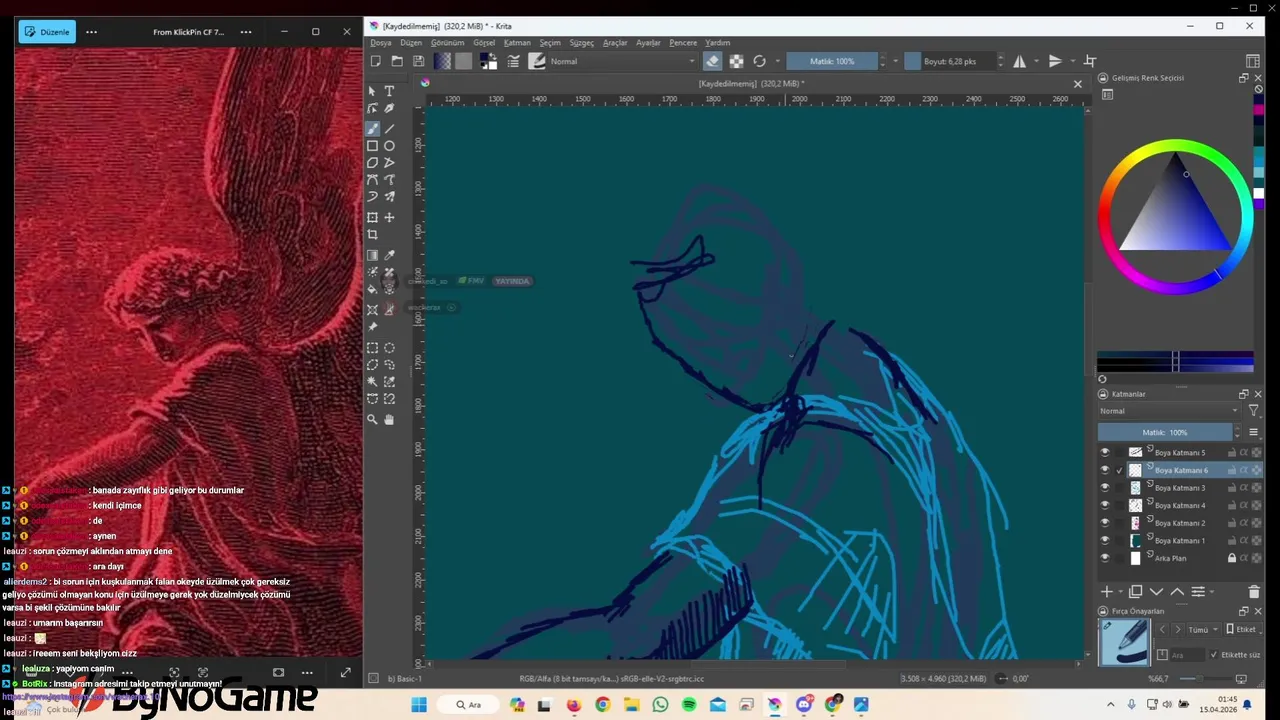1280x720 pixels.
Task: Duplicate layer using the copy icon
Action: click(1135, 592)
